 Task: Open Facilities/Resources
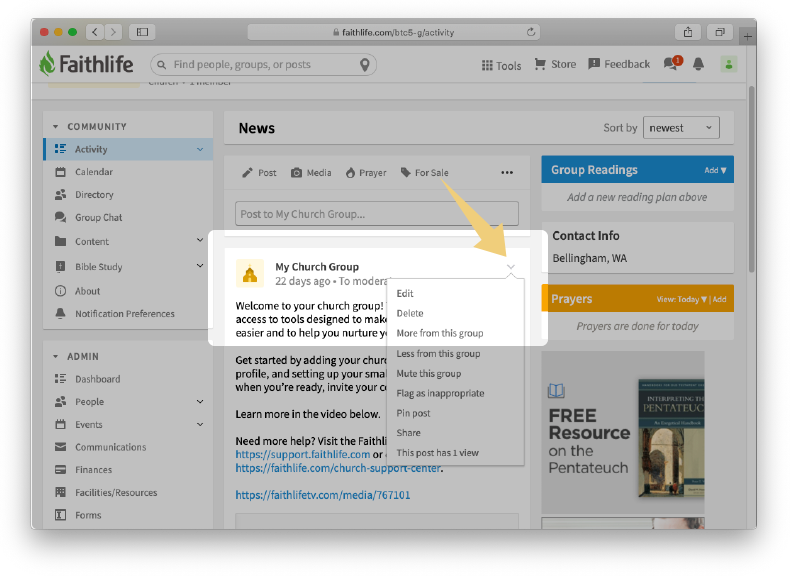tap(116, 492)
